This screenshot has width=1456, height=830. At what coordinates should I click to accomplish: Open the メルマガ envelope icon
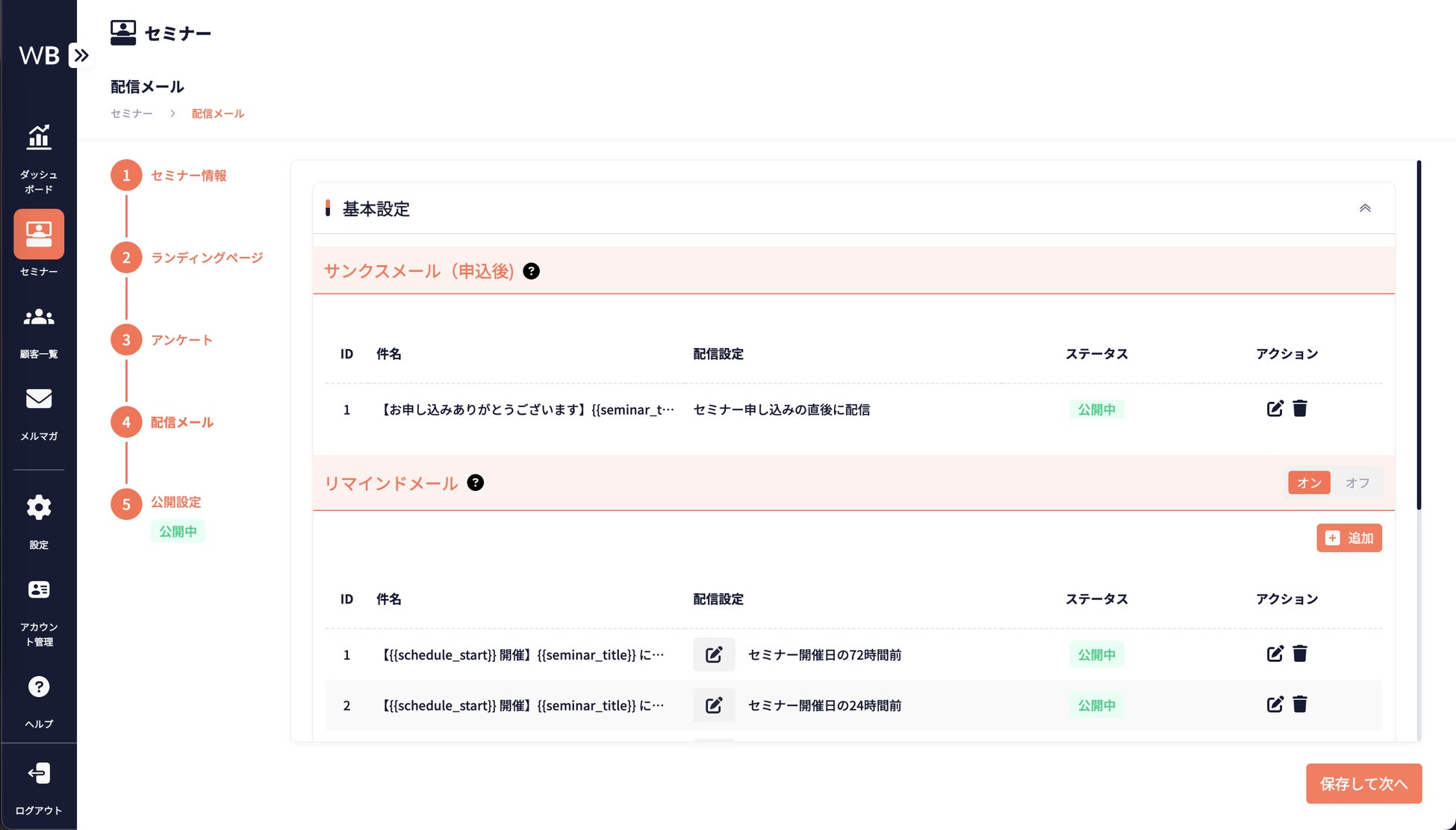39,400
